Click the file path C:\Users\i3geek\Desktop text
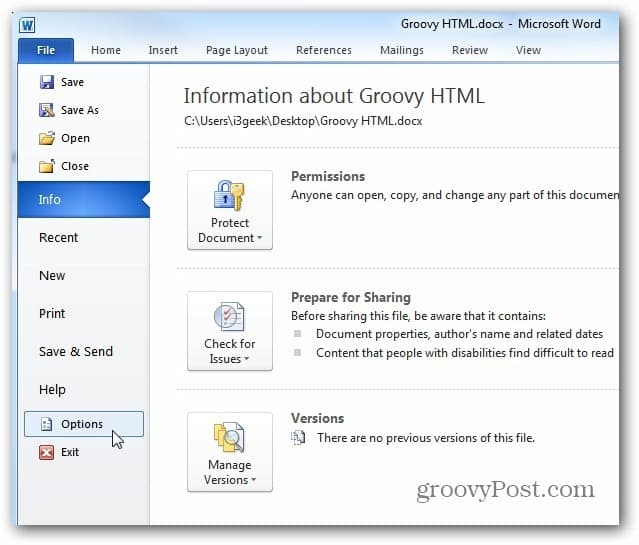 (303, 121)
